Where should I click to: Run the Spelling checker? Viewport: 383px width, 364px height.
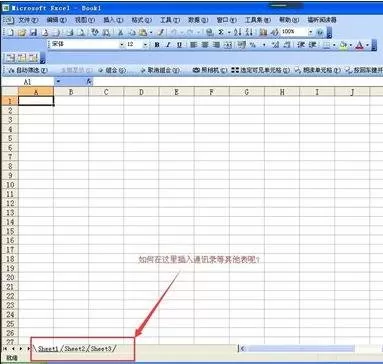(x=95, y=32)
